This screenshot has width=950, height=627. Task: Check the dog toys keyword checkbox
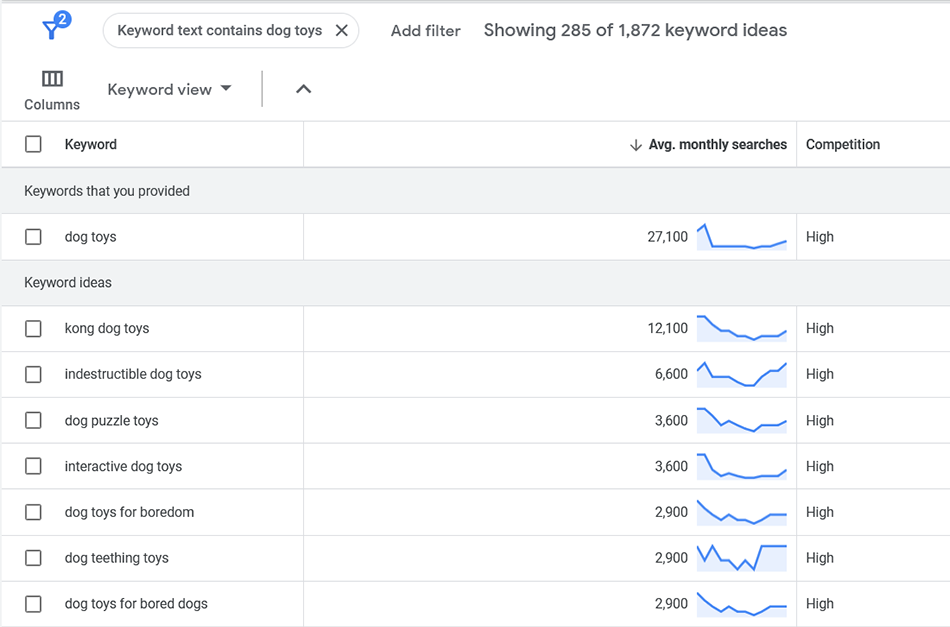click(33, 236)
